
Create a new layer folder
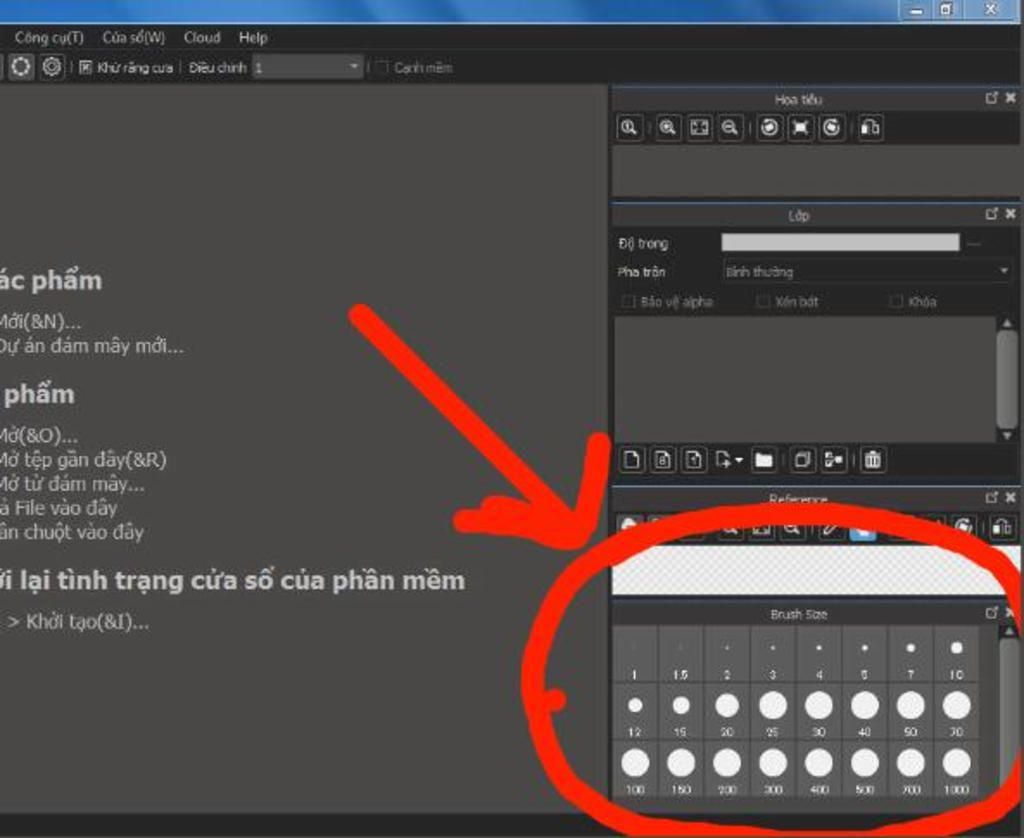[x=763, y=460]
